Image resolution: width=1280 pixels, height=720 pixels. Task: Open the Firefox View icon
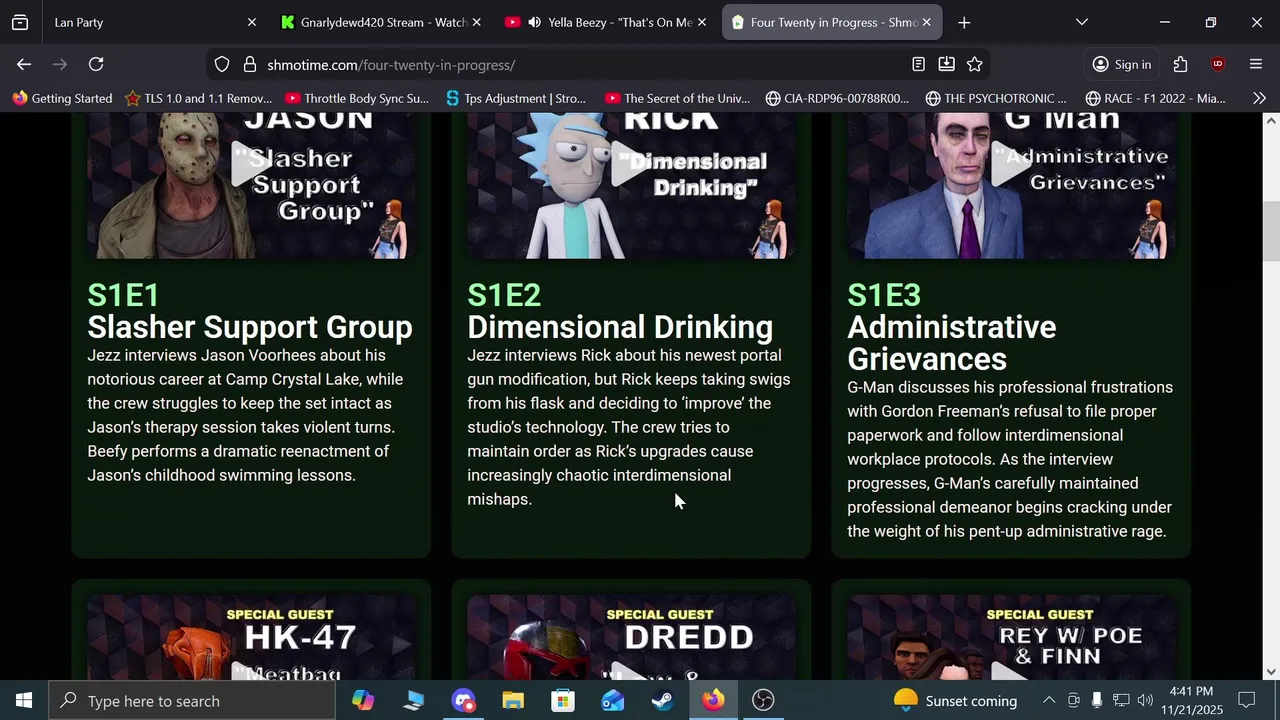(x=20, y=22)
